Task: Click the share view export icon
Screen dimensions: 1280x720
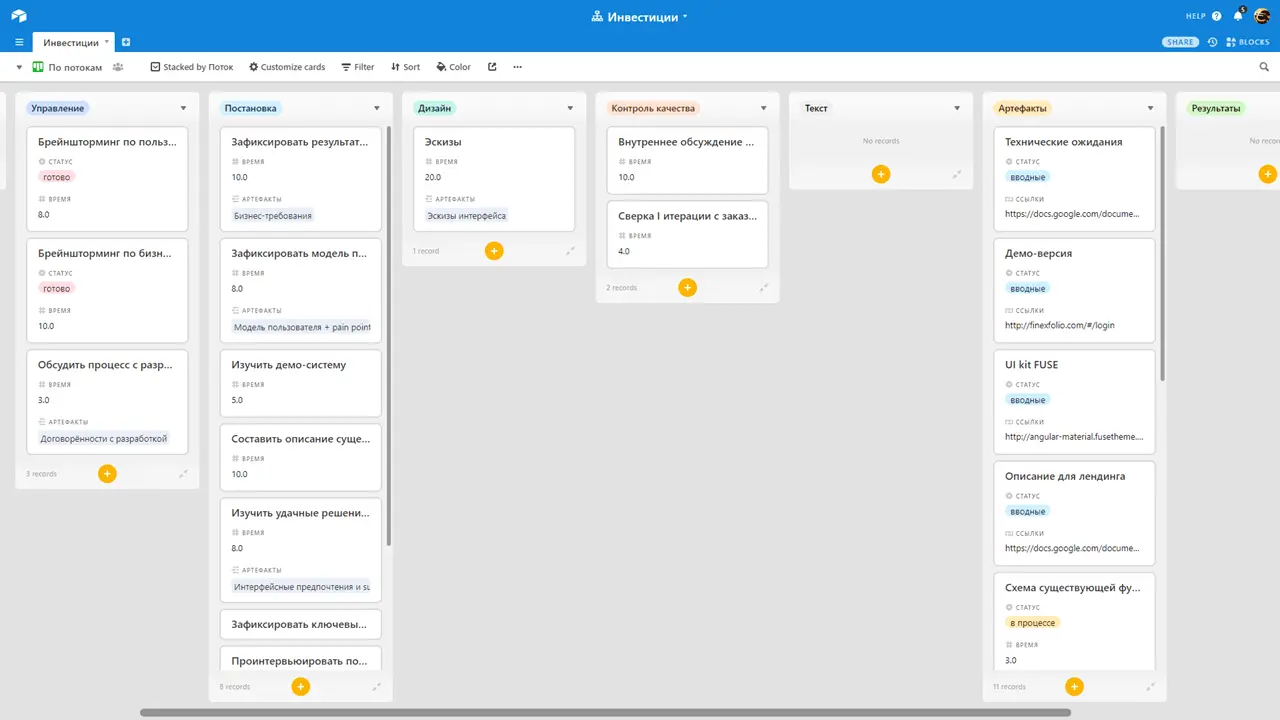Action: coord(492,67)
